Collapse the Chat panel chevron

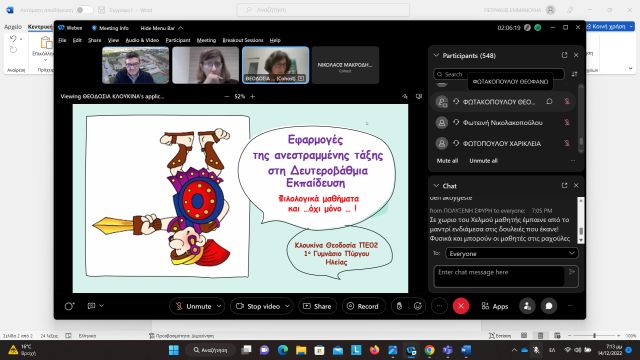click(x=436, y=186)
